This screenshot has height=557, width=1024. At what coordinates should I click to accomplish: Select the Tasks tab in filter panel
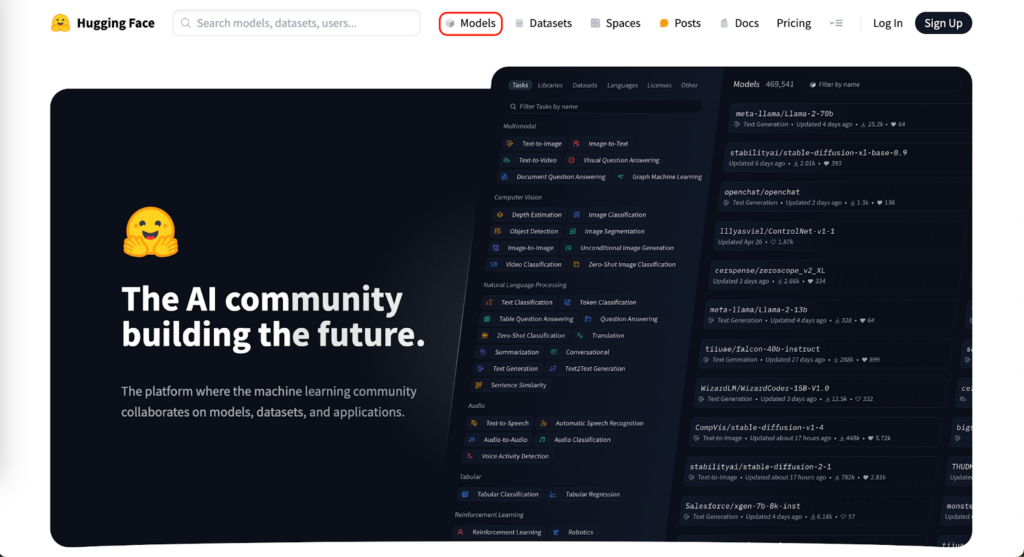click(x=520, y=86)
